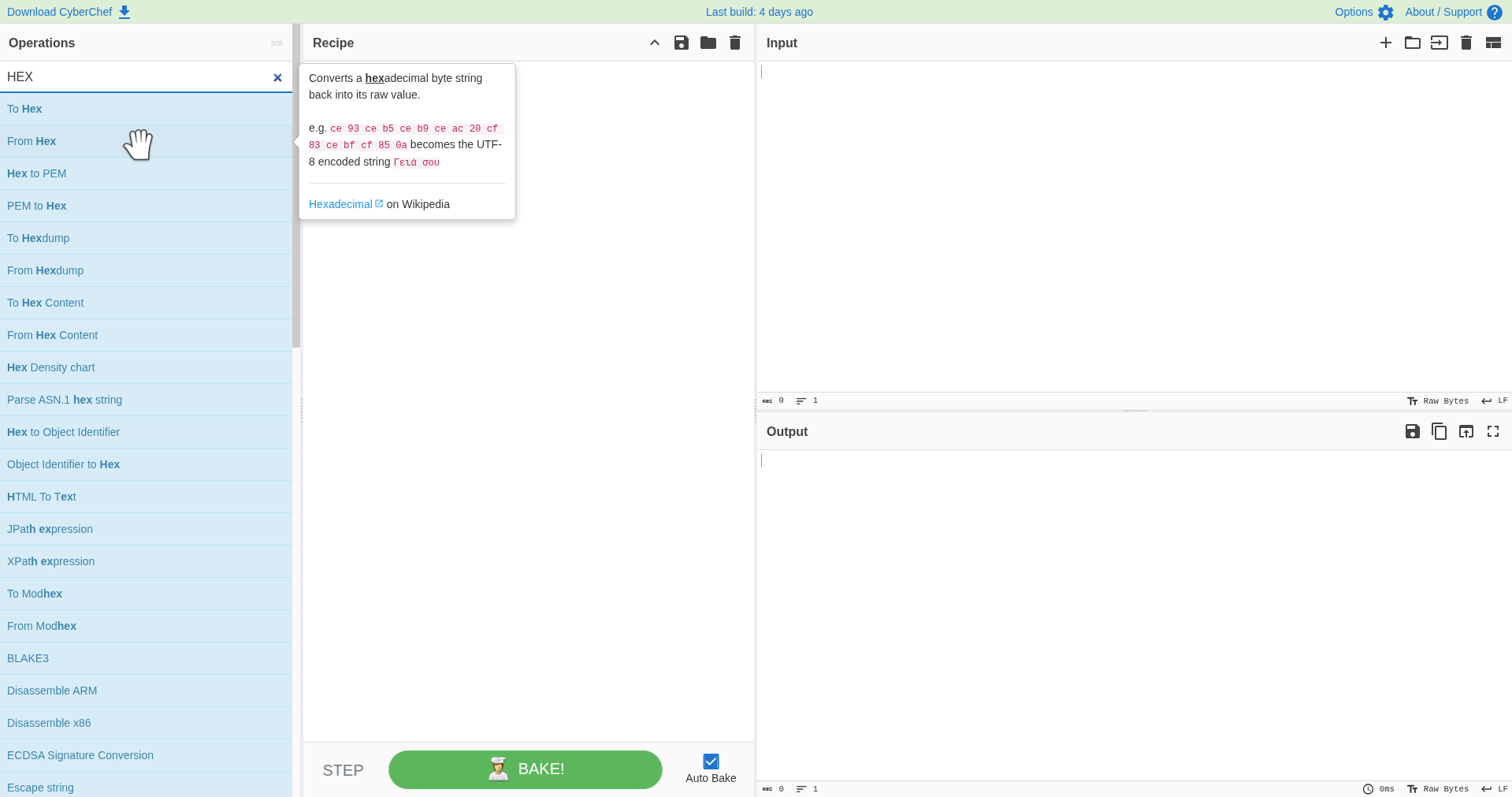This screenshot has width=1512, height=797.
Task: Open a folder as input
Action: 1413,43
